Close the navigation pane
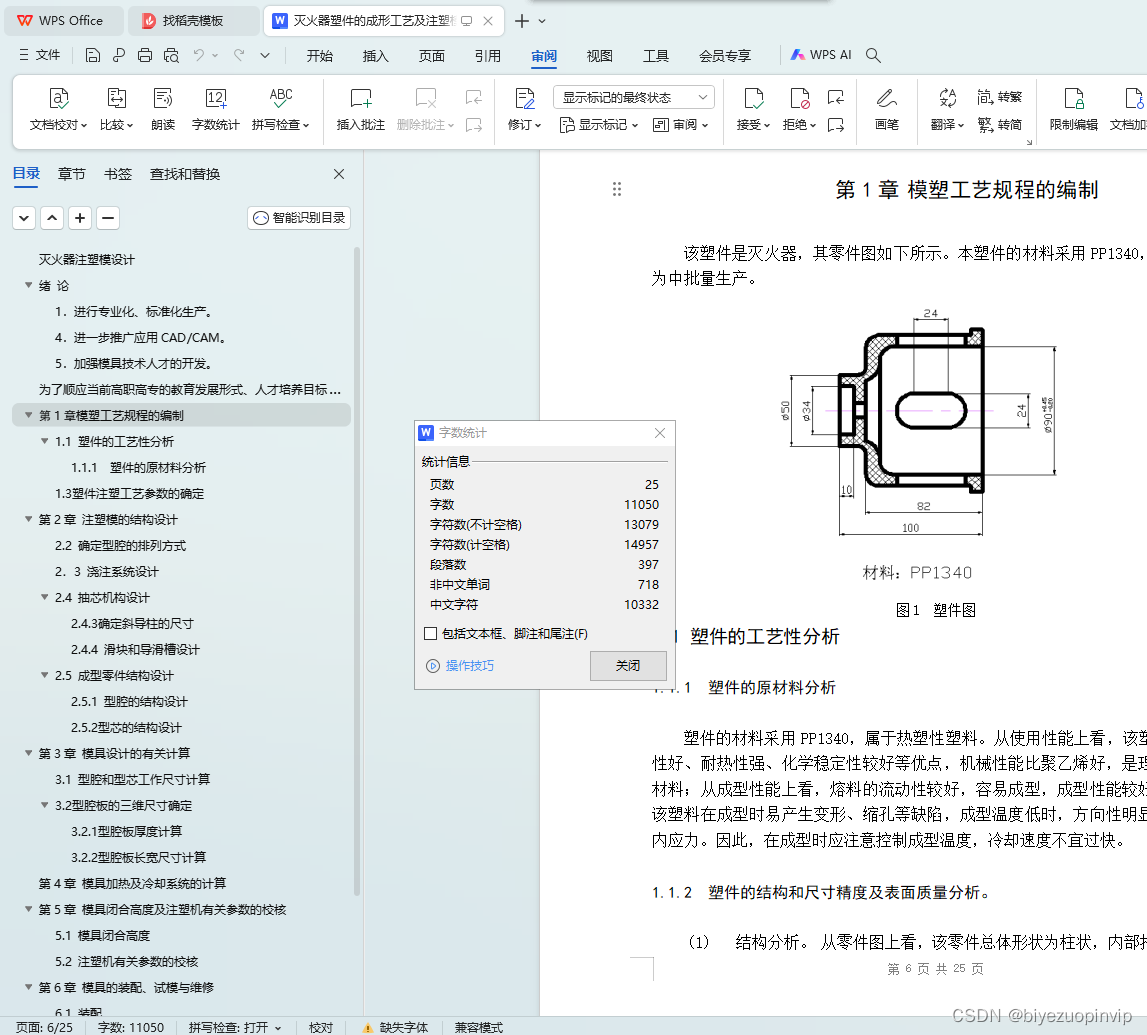The image size is (1147, 1035). (339, 174)
